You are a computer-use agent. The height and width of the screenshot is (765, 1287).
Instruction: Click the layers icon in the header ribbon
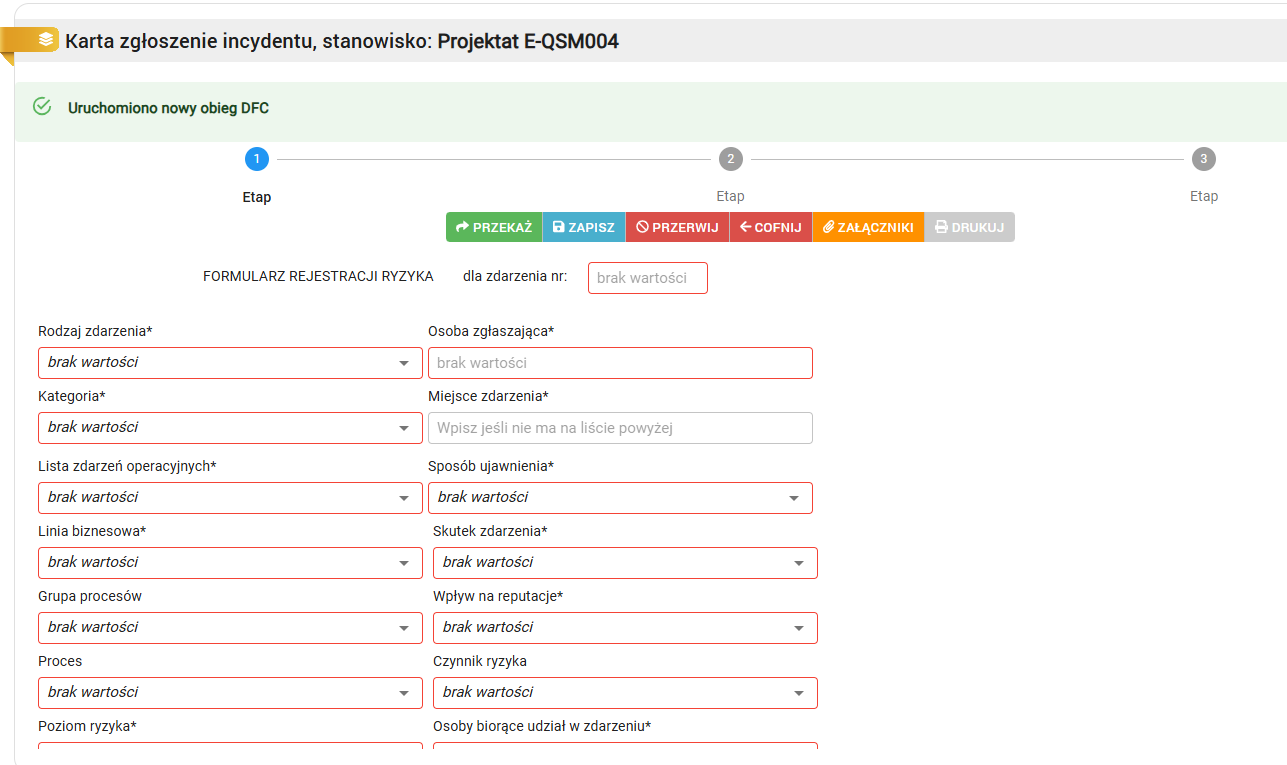pyautogui.click(x=46, y=40)
